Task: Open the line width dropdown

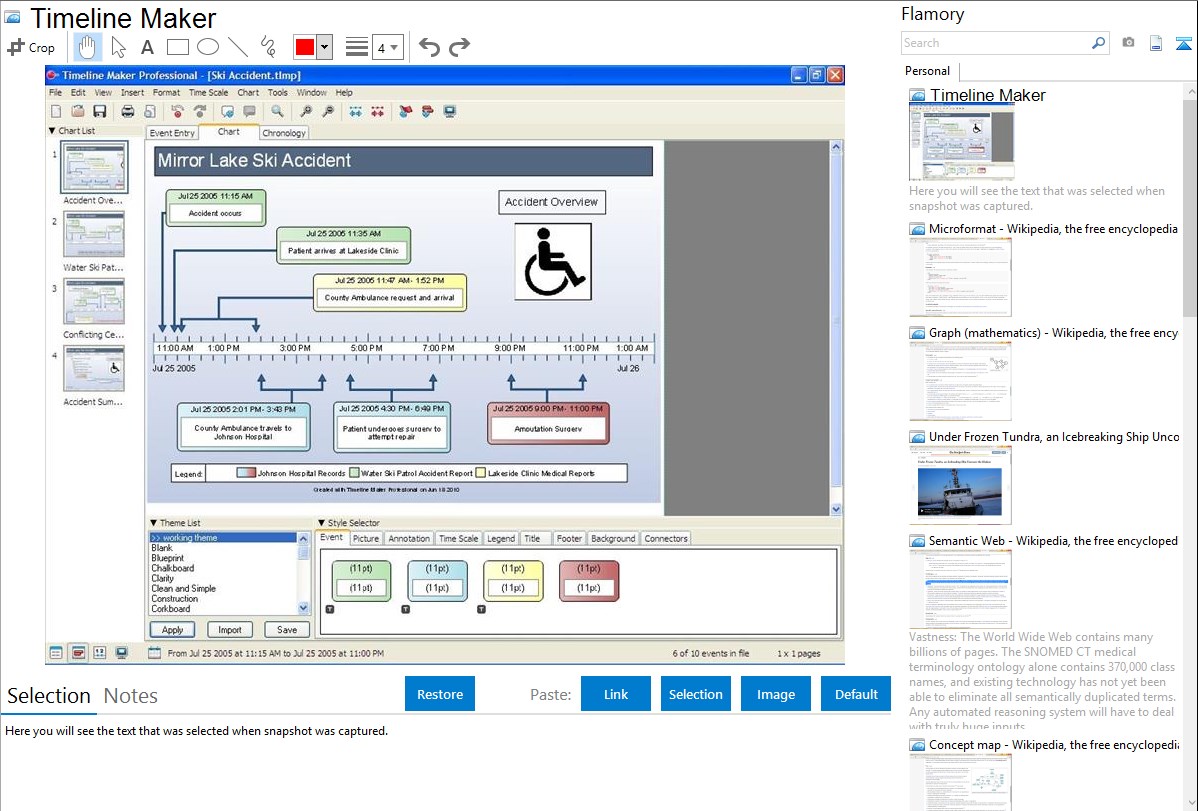Action: tap(387, 47)
